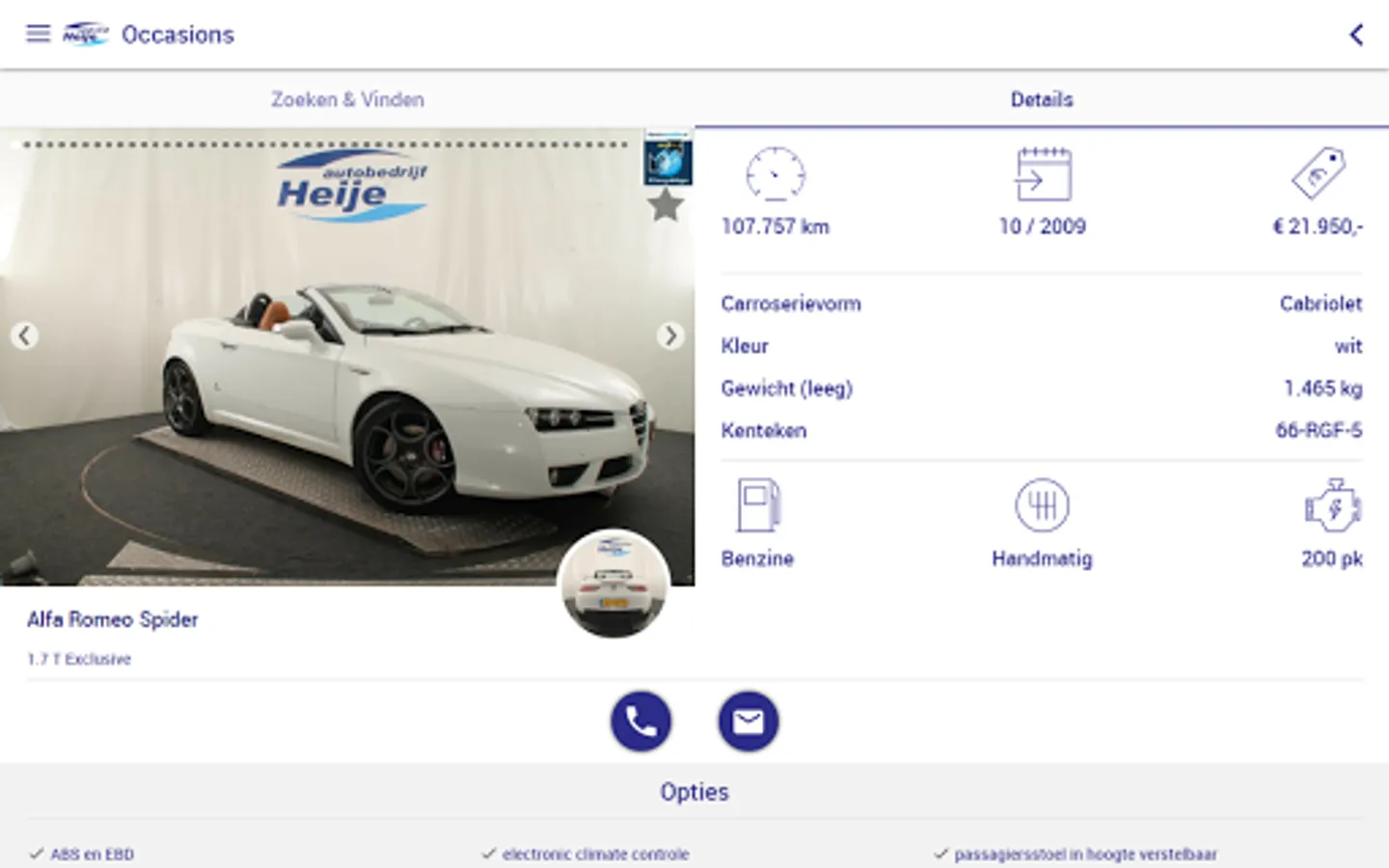Screen dimensions: 1389x868
Task: Tap the fuel pump icon
Action: click(x=758, y=504)
